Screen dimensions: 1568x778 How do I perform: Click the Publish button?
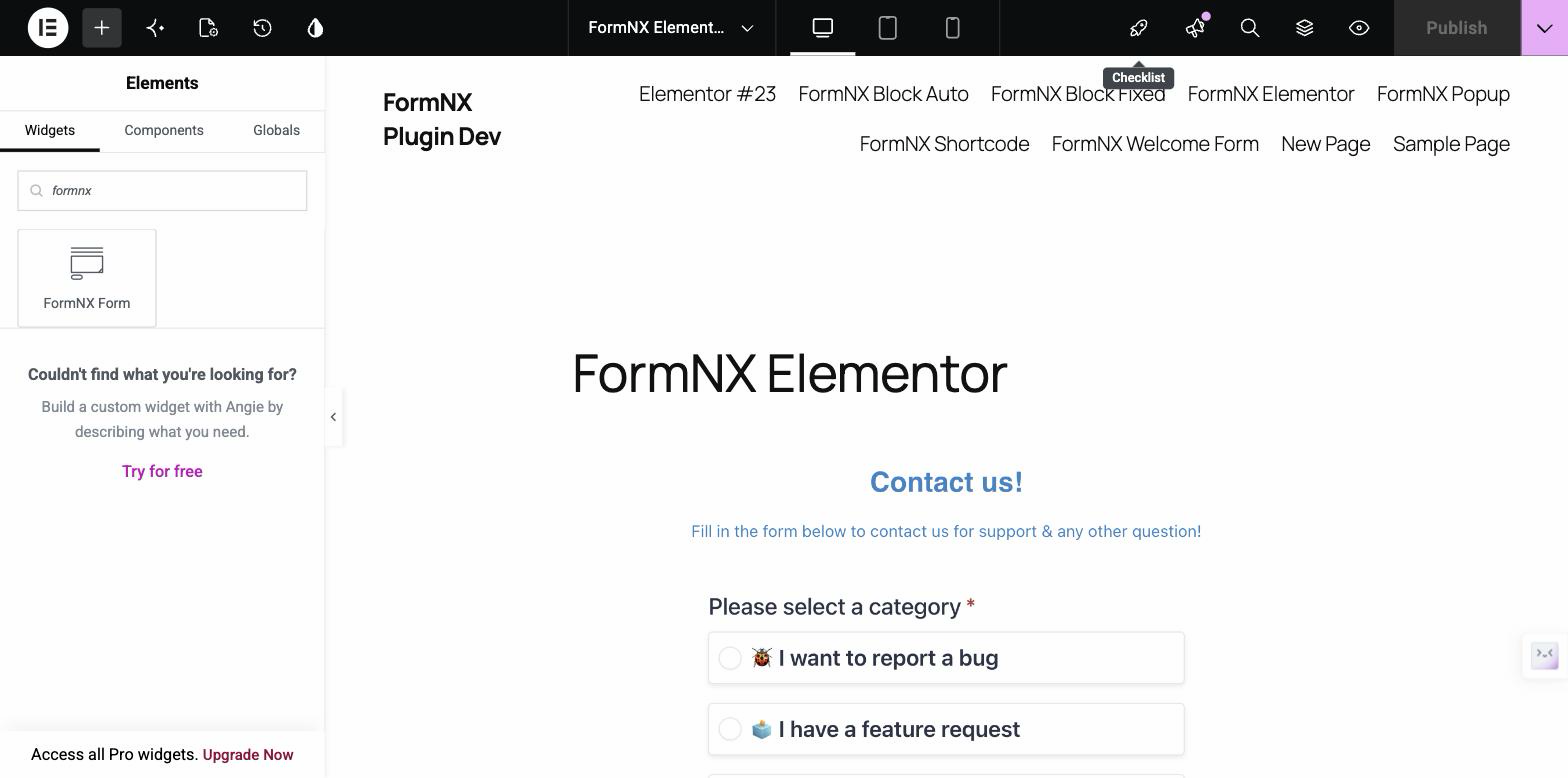coord(1457,28)
